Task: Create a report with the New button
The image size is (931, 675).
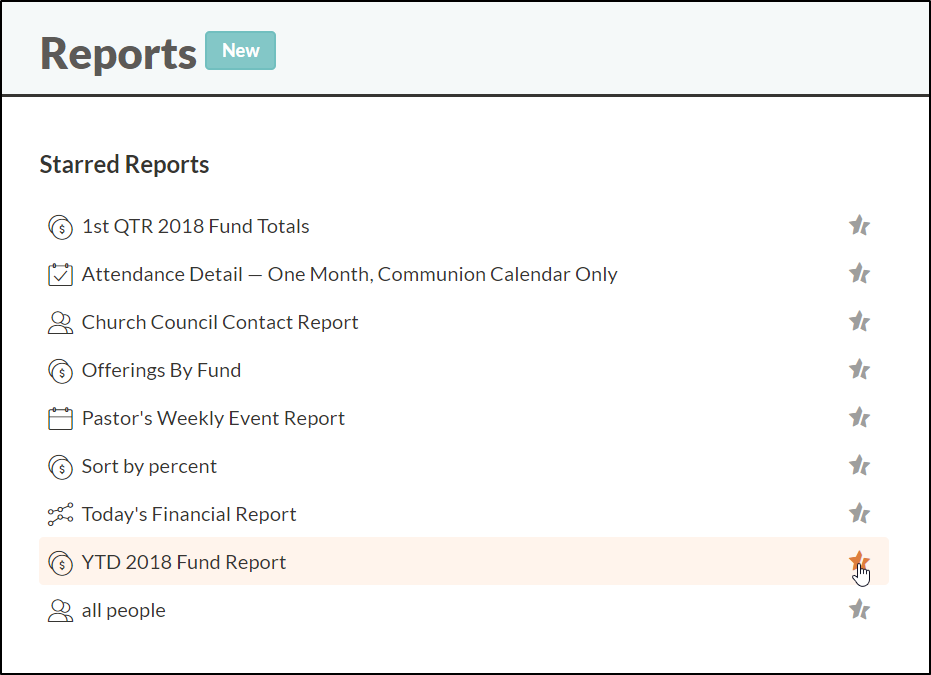Action: tap(240, 50)
